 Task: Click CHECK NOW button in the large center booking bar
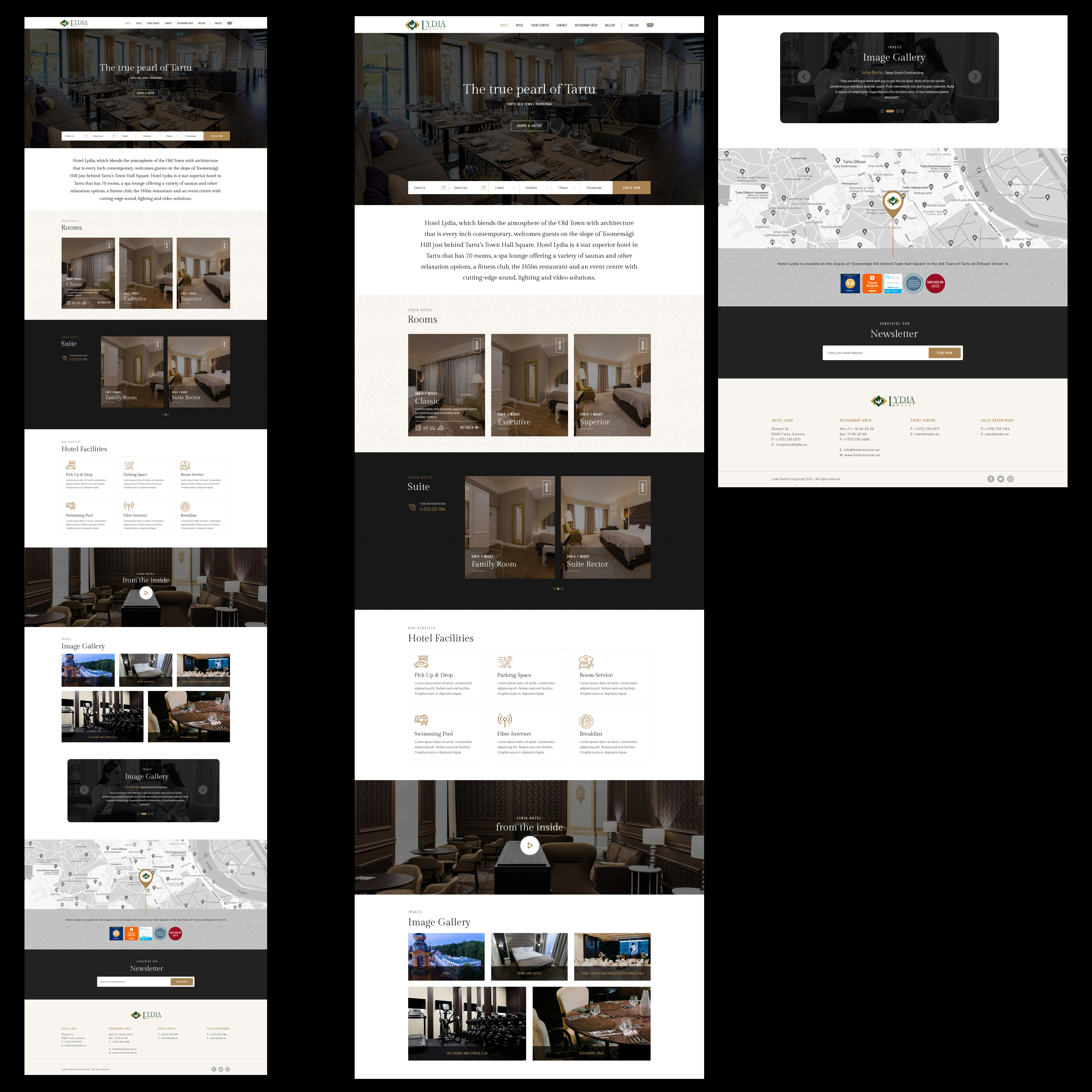point(631,188)
